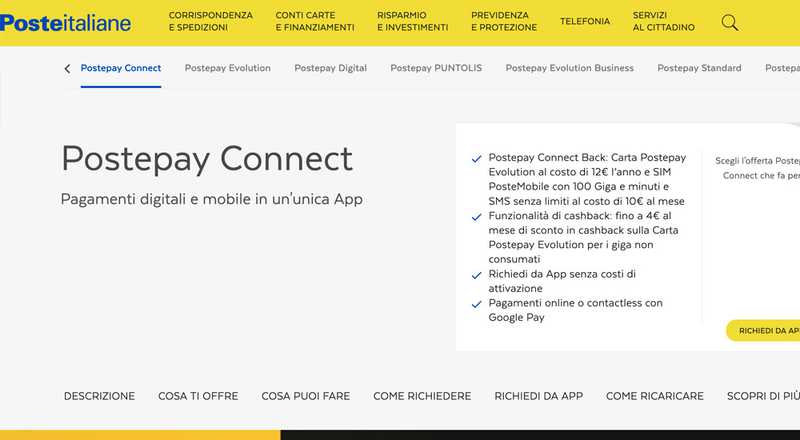Click the 'Postepay Connect Back' bullet text

tap(587, 179)
